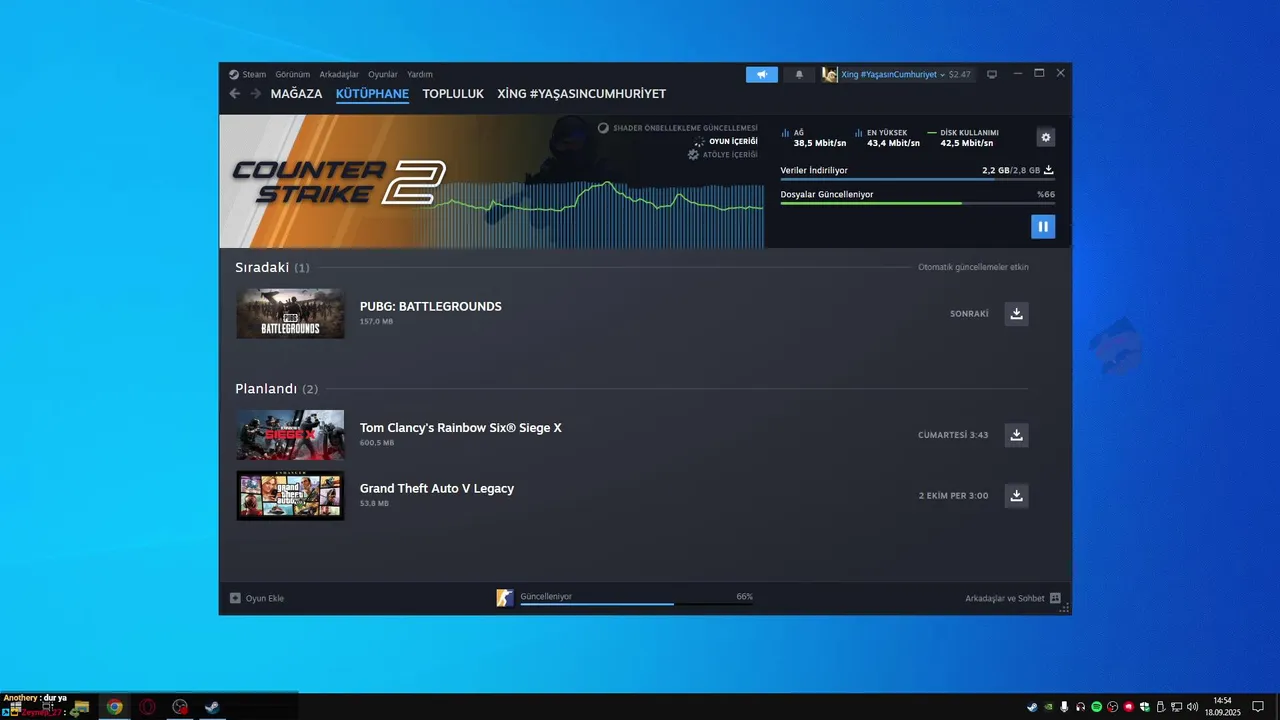Click the volume speaker icon in the tray
The width and height of the screenshot is (1280, 720).
coord(1192,707)
